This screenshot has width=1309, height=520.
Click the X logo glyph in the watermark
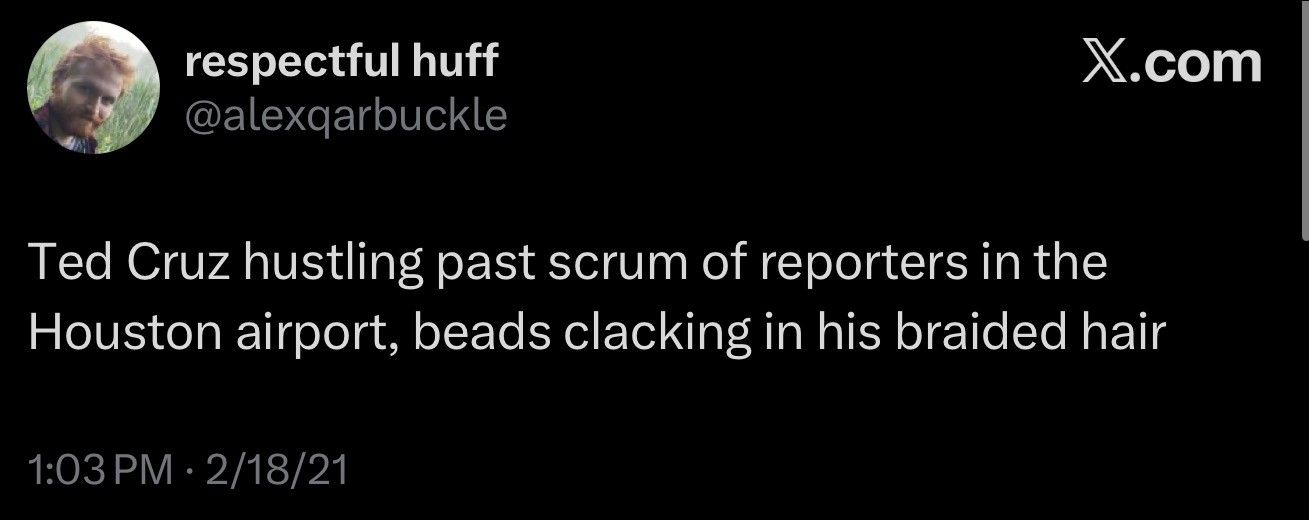point(1107,62)
